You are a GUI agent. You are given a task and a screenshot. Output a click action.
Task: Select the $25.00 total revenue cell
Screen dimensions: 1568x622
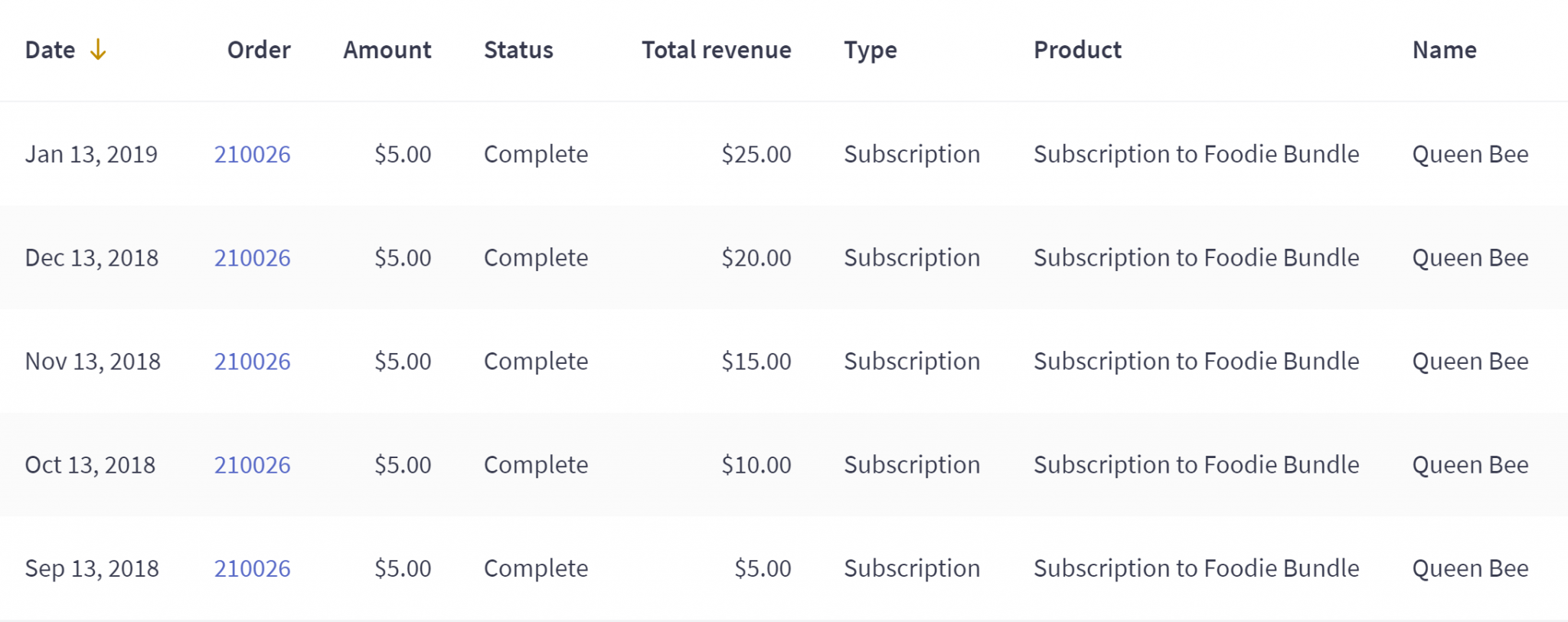point(756,154)
